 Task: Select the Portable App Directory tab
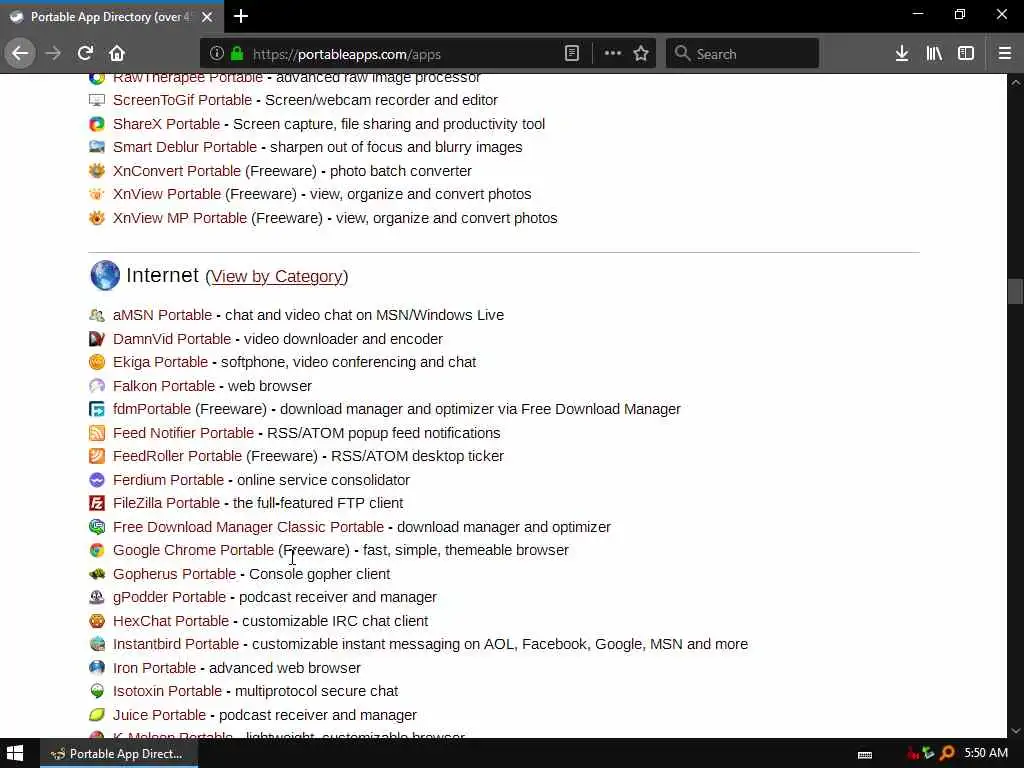click(112, 17)
